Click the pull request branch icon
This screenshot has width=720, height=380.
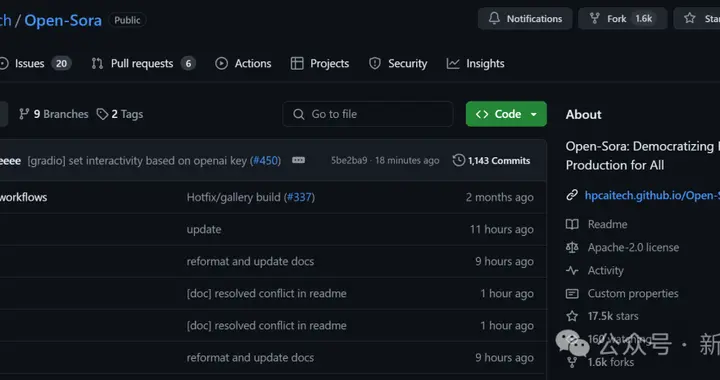coord(97,63)
